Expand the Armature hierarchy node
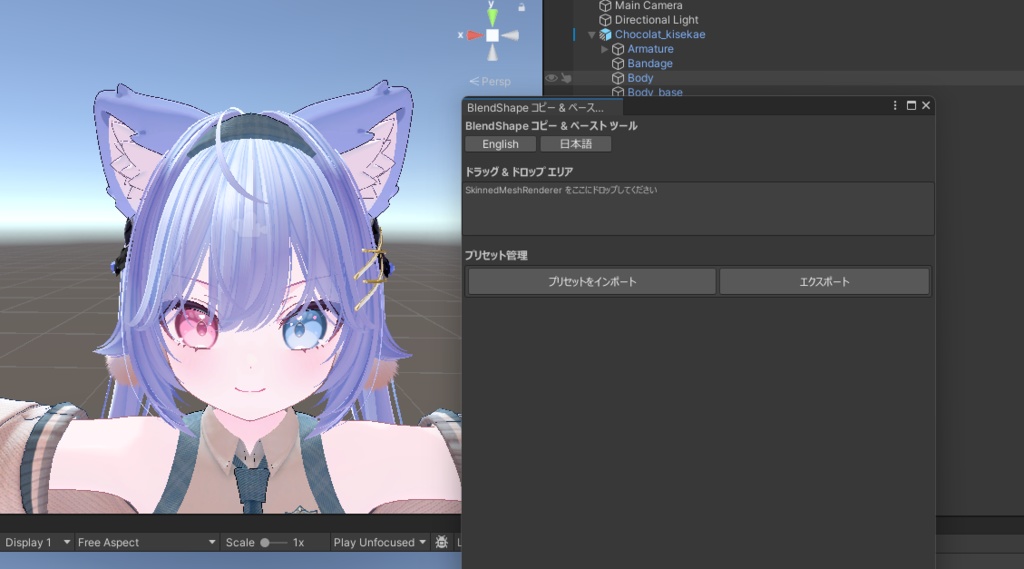 605,49
